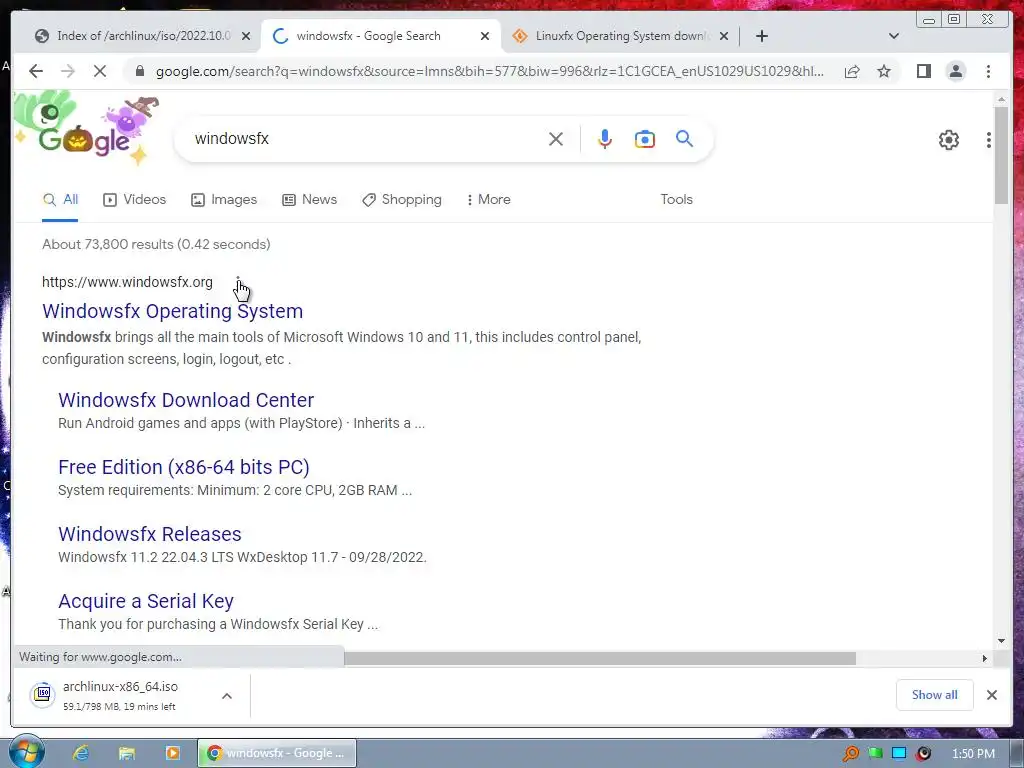Go back using the browser back arrow
This screenshot has height=768, width=1024.
tap(36, 71)
